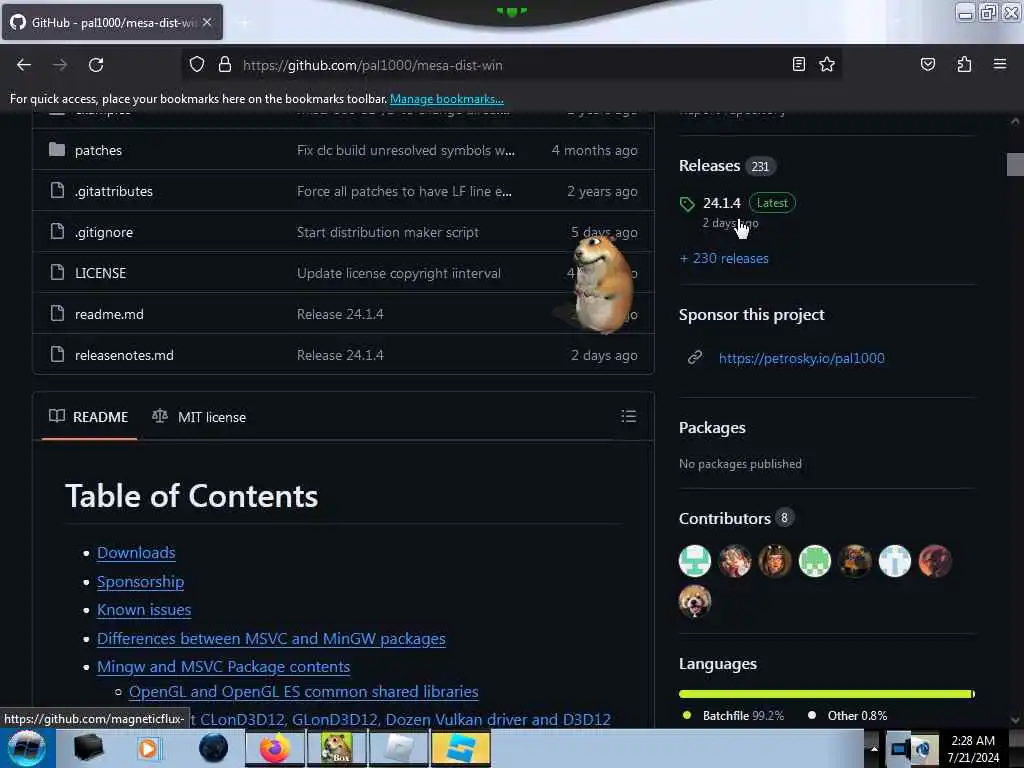This screenshot has width=1024, height=768.
Task: Launch Firefox from the taskbar
Action: coord(275,748)
